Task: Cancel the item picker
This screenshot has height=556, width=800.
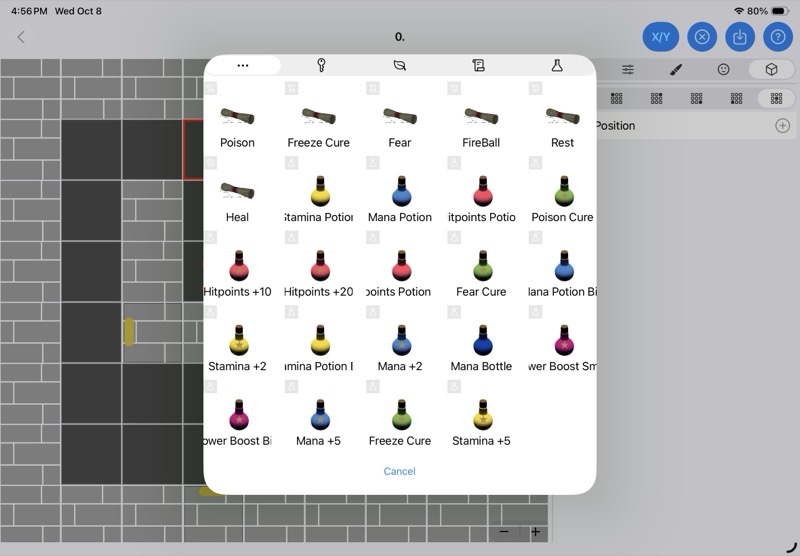Action: (x=400, y=471)
